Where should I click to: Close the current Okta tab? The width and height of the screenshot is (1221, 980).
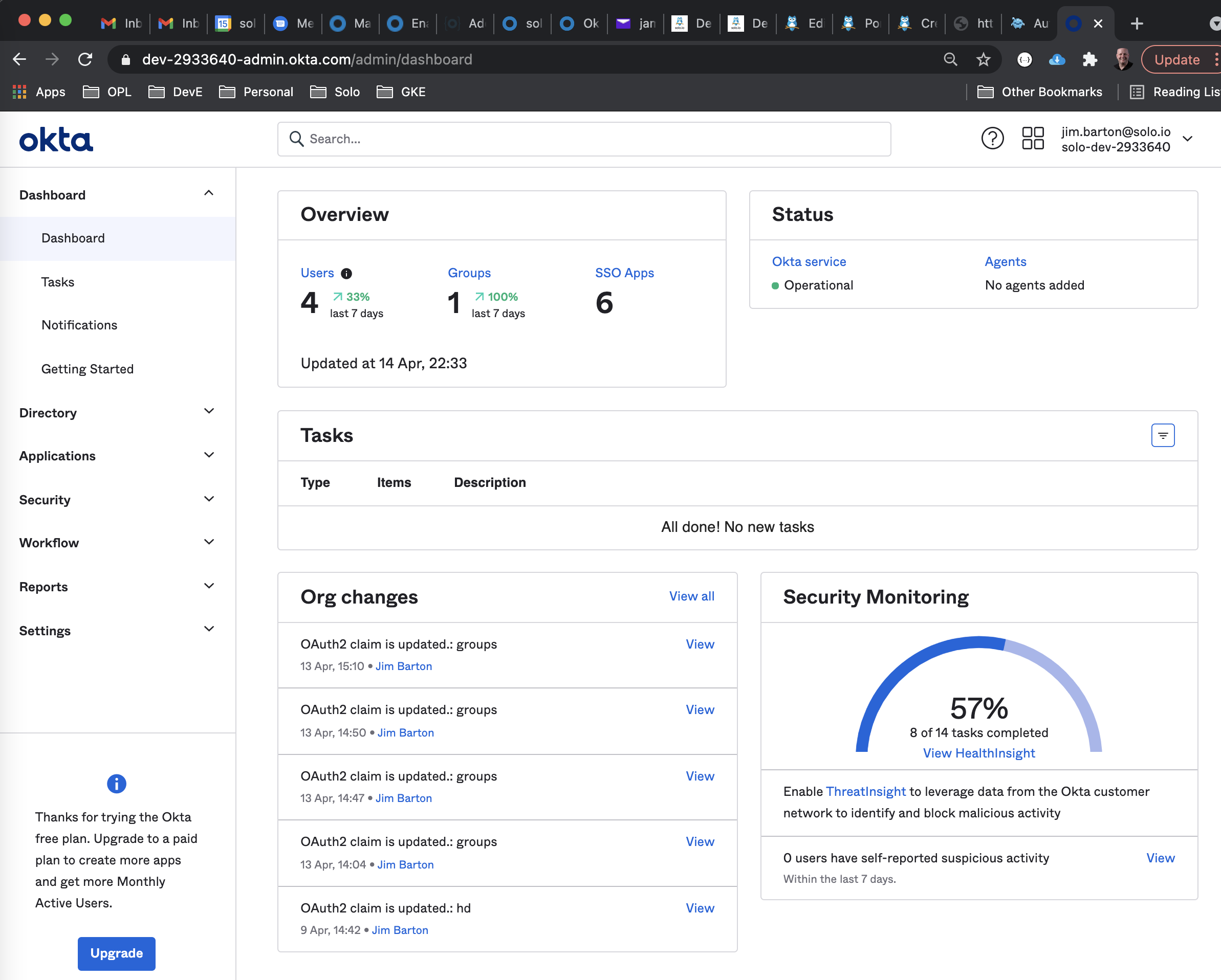point(1098,23)
